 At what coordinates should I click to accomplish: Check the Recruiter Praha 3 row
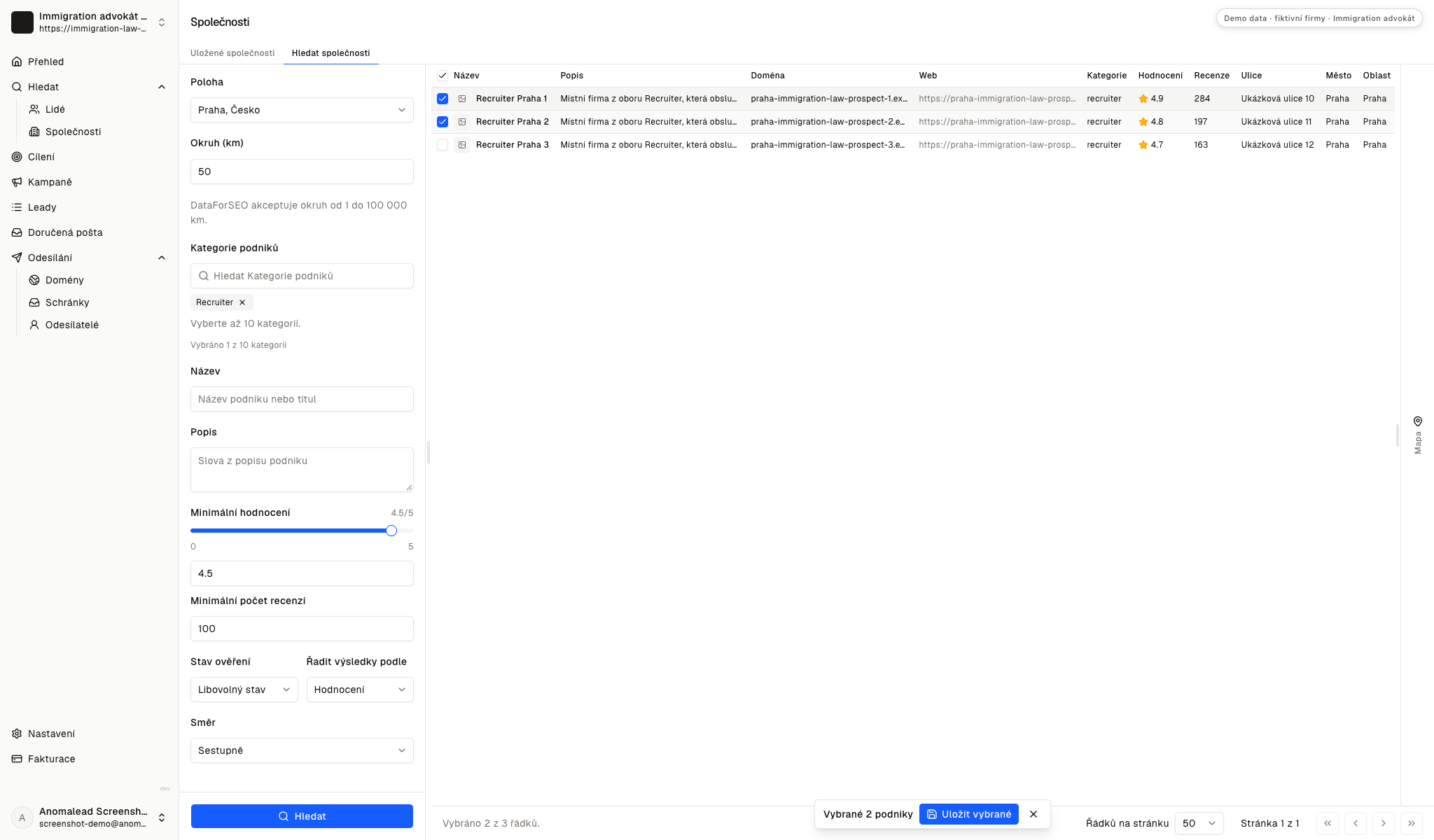443,145
